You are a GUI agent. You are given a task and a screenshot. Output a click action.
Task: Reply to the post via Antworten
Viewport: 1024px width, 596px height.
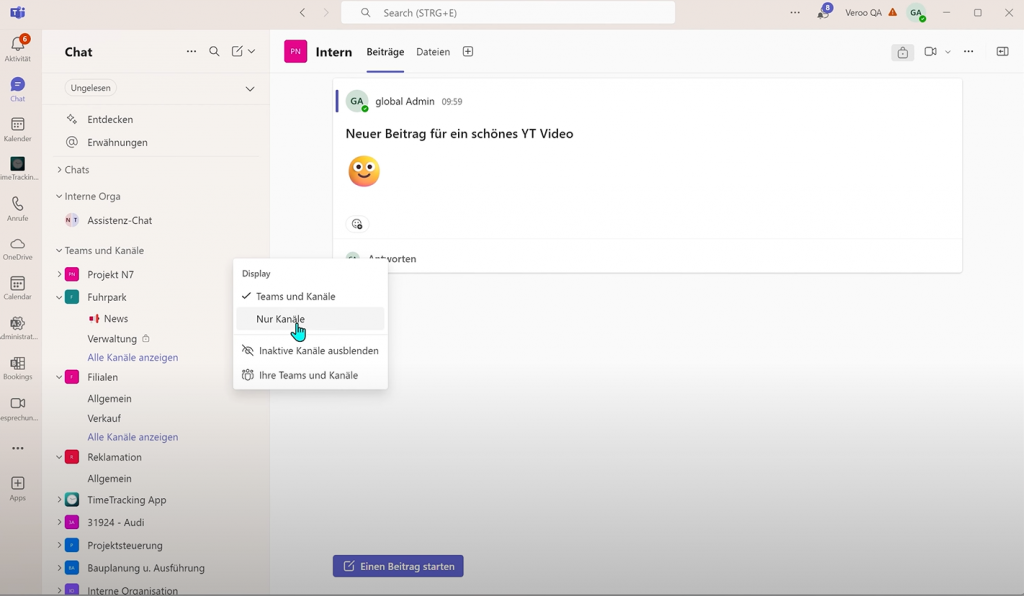click(x=392, y=259)
